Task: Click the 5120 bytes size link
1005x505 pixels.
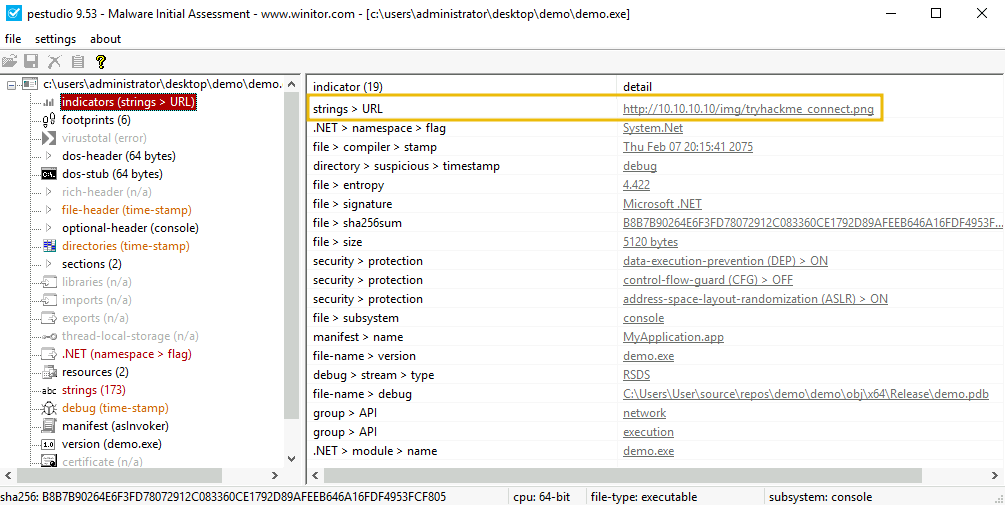Action: click(x=651, y=242)
